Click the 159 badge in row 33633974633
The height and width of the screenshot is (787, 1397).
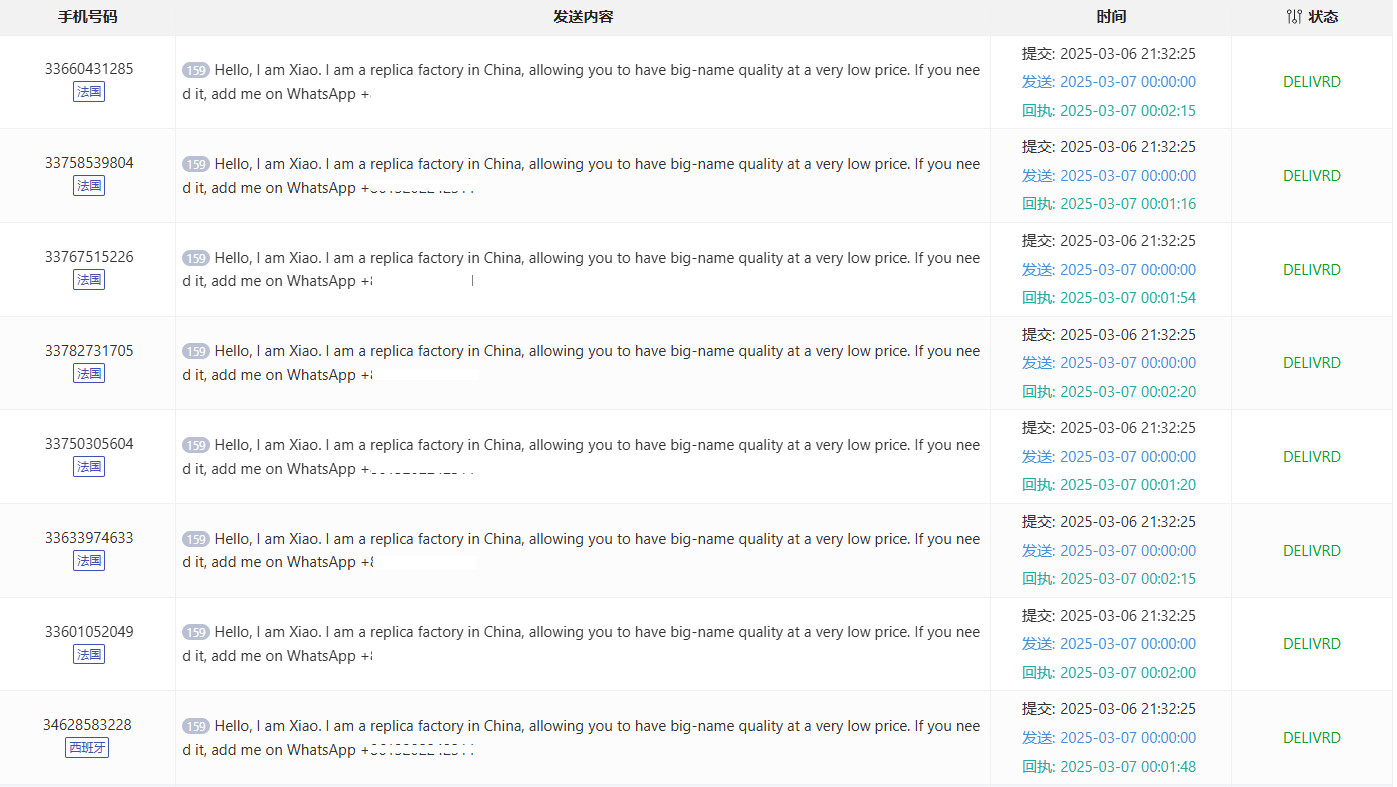(196, 539)
